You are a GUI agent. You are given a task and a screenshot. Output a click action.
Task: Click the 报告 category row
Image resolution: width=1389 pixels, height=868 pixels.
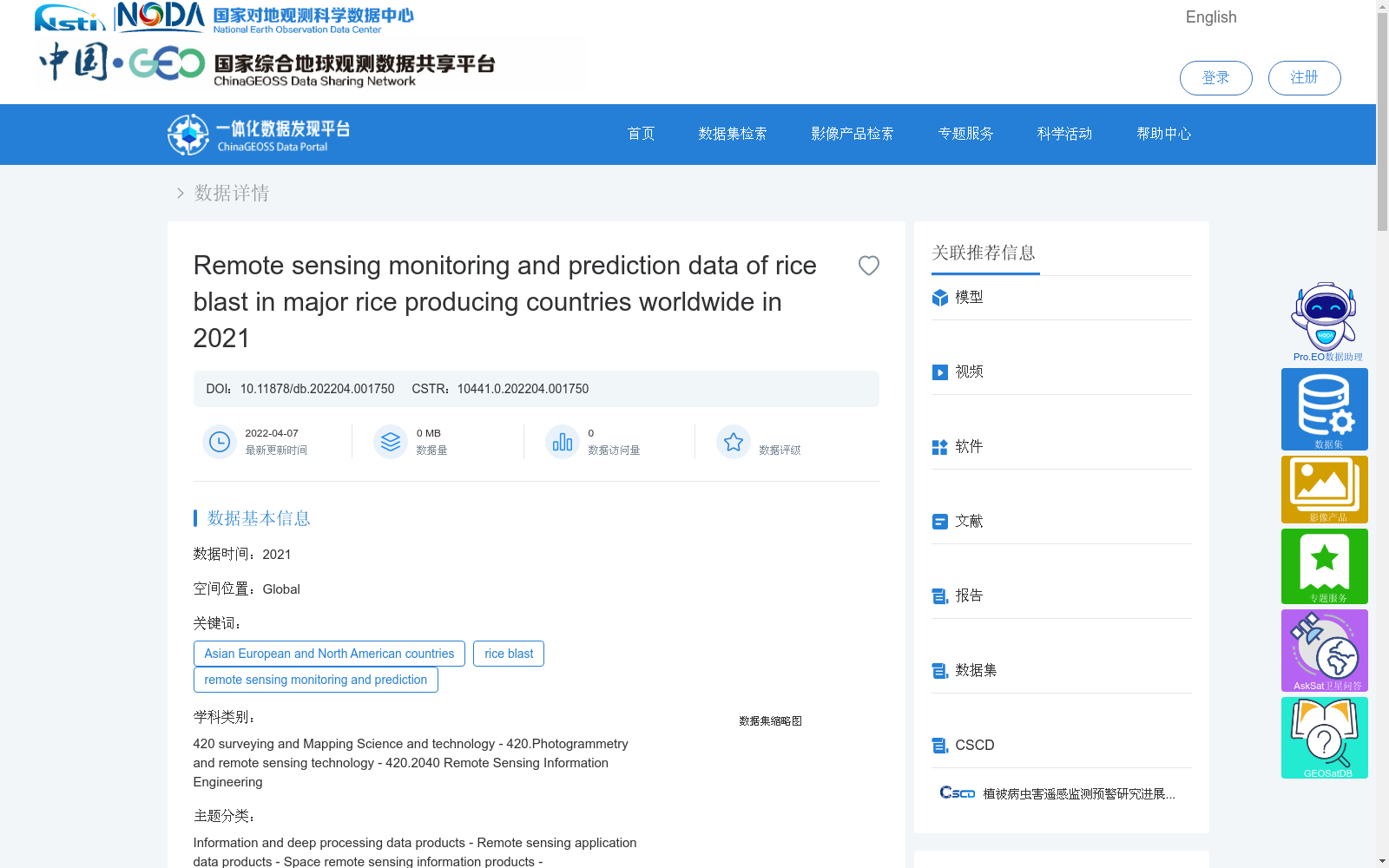(x=1062, y=596)
